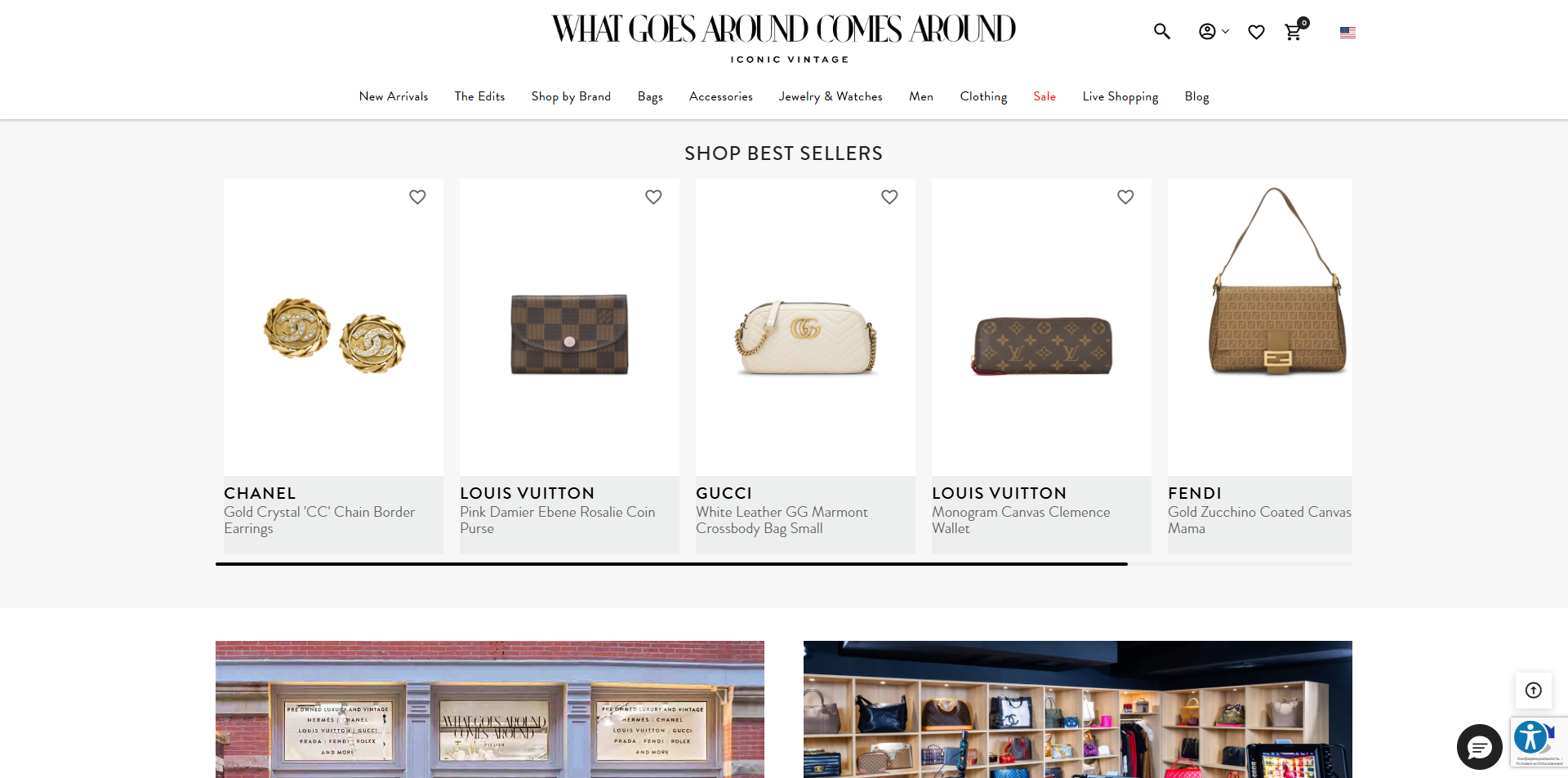Favorite the Gucci GG Marmont bag
The width and height of the screenshot is (1568, 778).
click(889, 197)
